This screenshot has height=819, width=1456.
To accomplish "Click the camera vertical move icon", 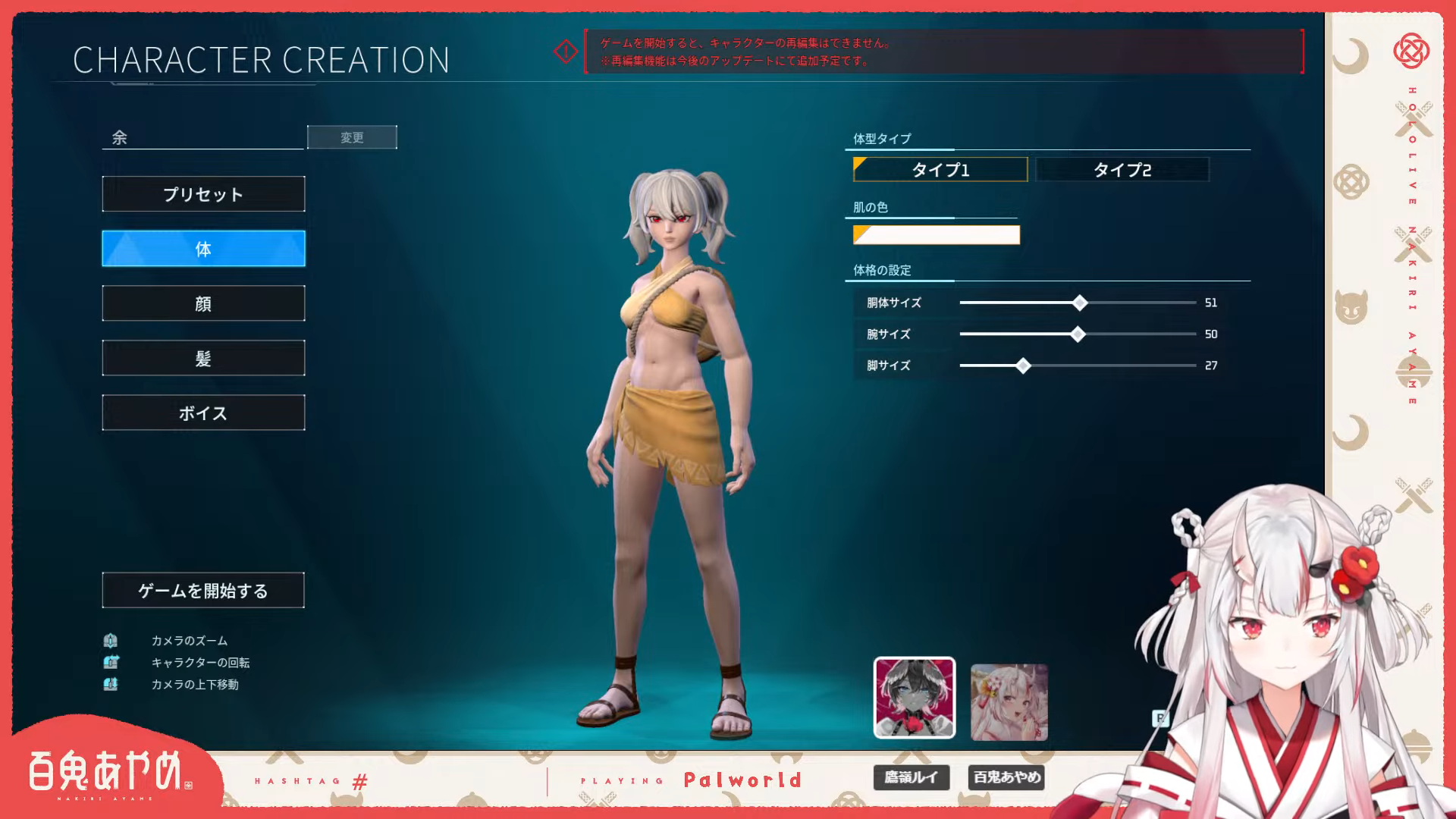I will click(111, 684).
